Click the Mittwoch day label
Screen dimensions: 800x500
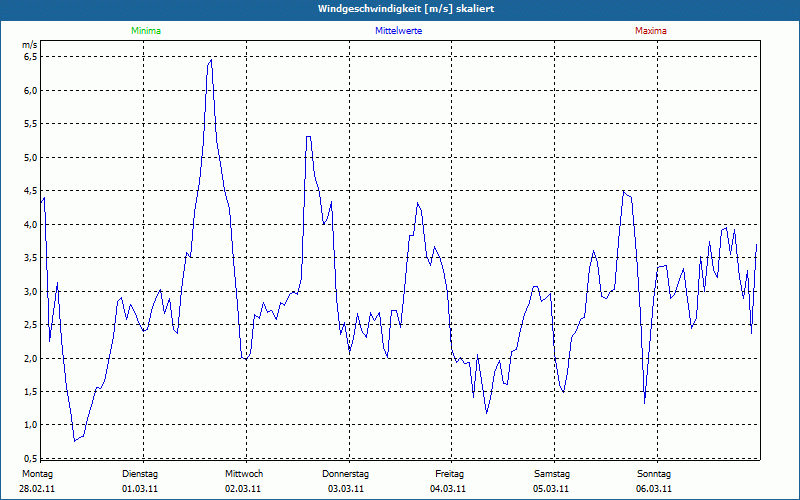[244, 474]
